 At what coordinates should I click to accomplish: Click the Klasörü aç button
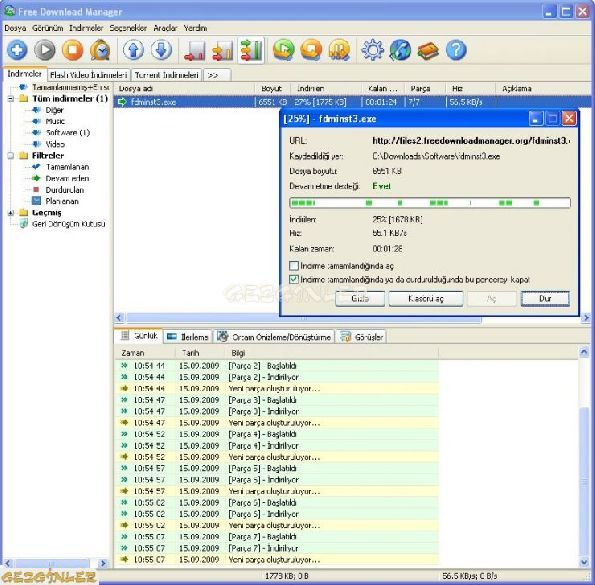426,299
